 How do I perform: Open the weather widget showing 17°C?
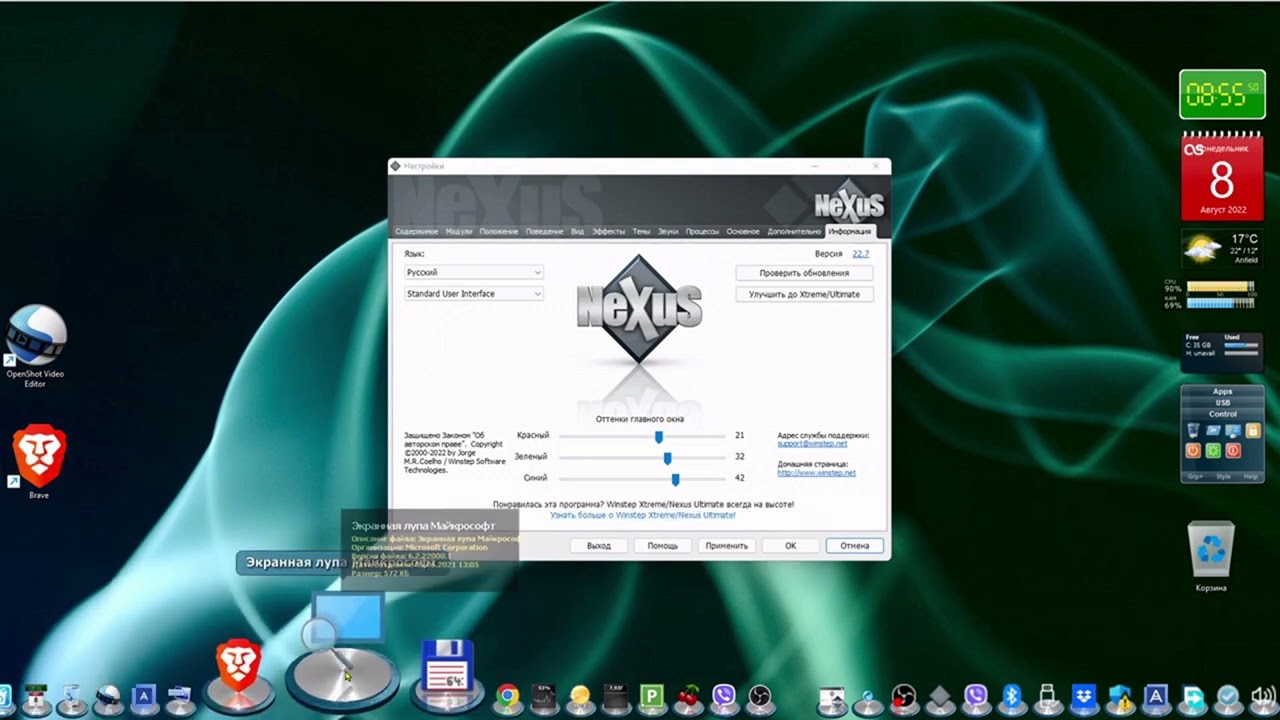[1221, 248]
